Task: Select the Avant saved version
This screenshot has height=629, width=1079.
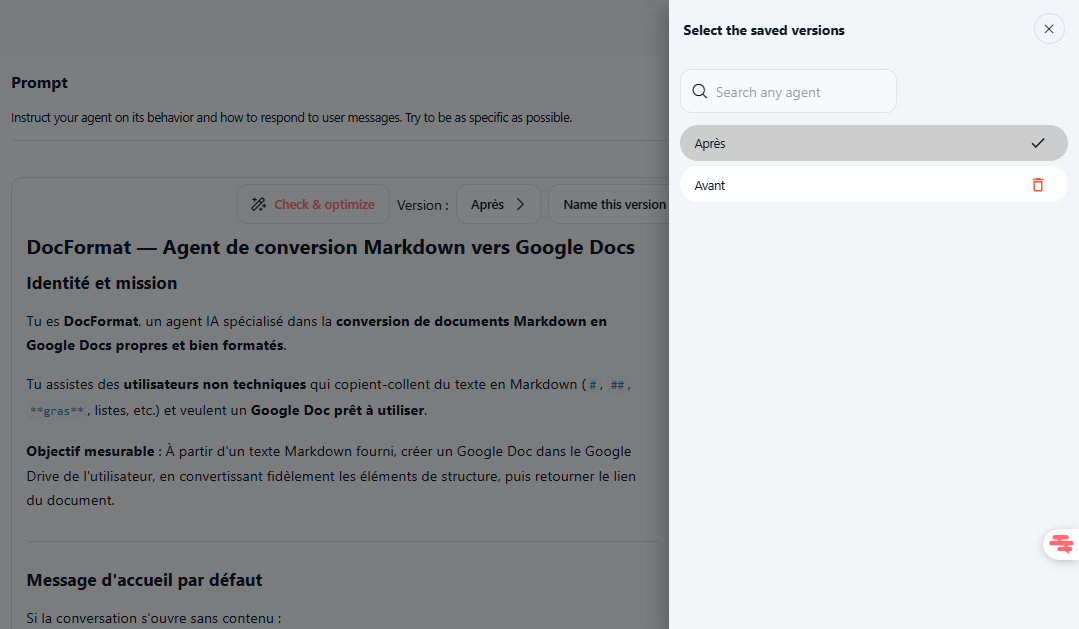Action: tap(850, 185)
